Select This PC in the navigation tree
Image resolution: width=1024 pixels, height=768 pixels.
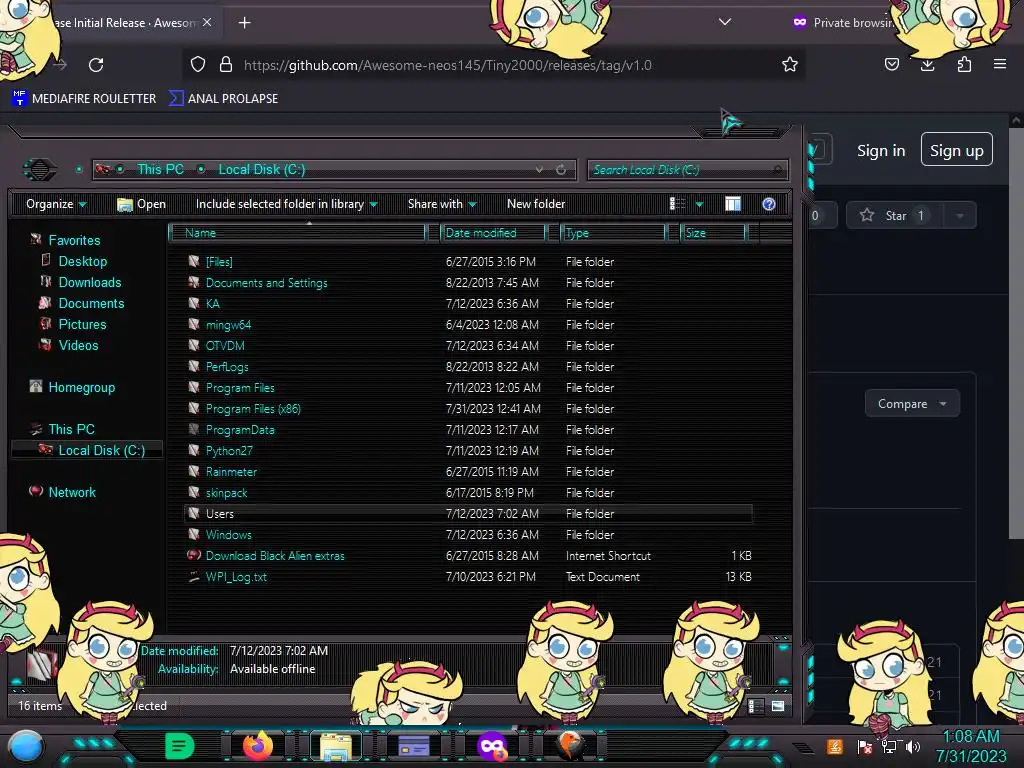pos(71,429)
